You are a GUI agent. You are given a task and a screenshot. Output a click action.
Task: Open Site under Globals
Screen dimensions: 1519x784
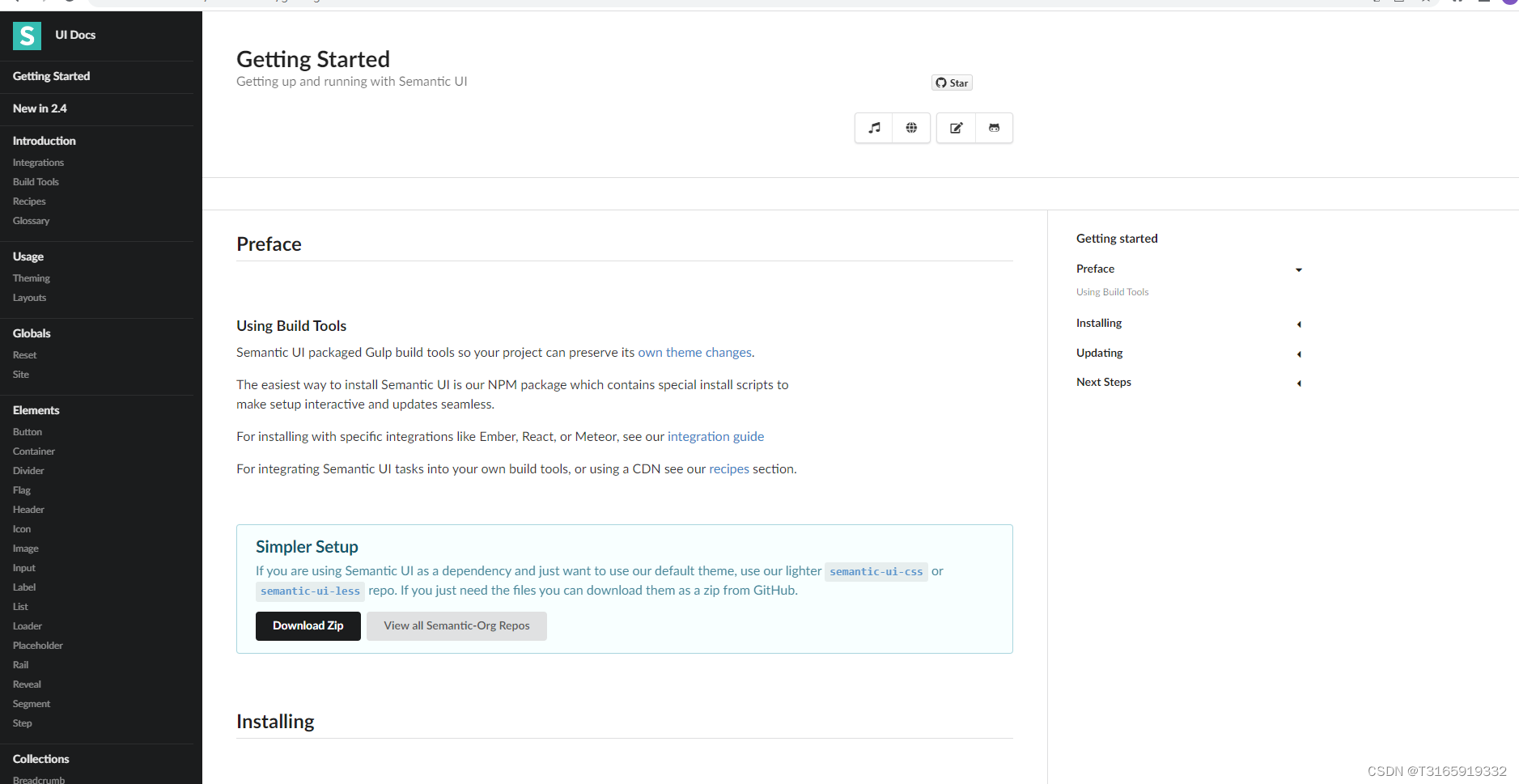tap(21, 375)
